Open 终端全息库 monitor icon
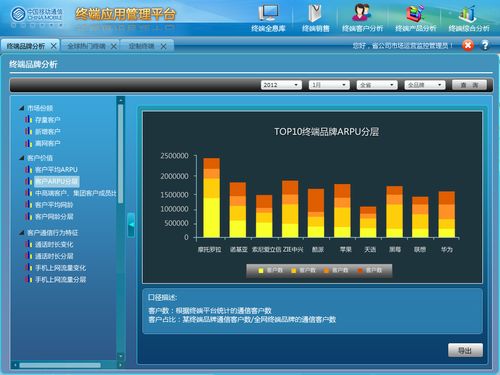 [x=269, y=13]
